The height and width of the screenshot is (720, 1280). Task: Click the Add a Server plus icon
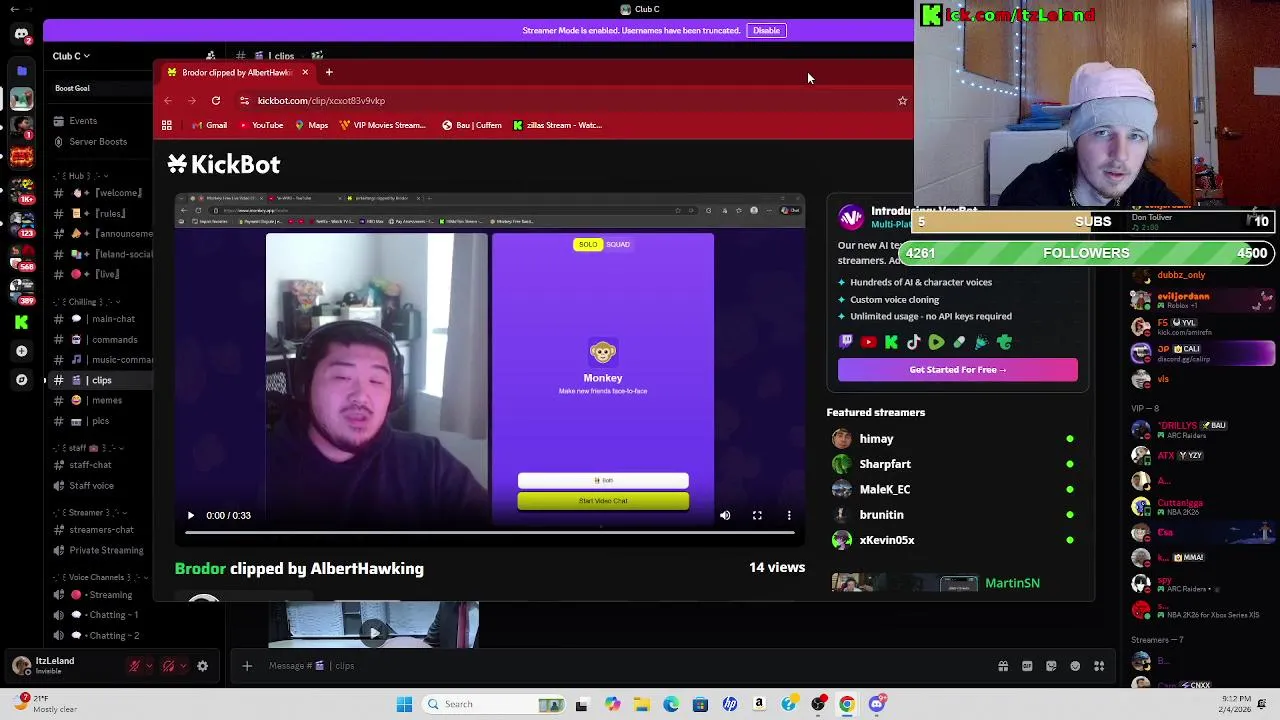(21, 351)
